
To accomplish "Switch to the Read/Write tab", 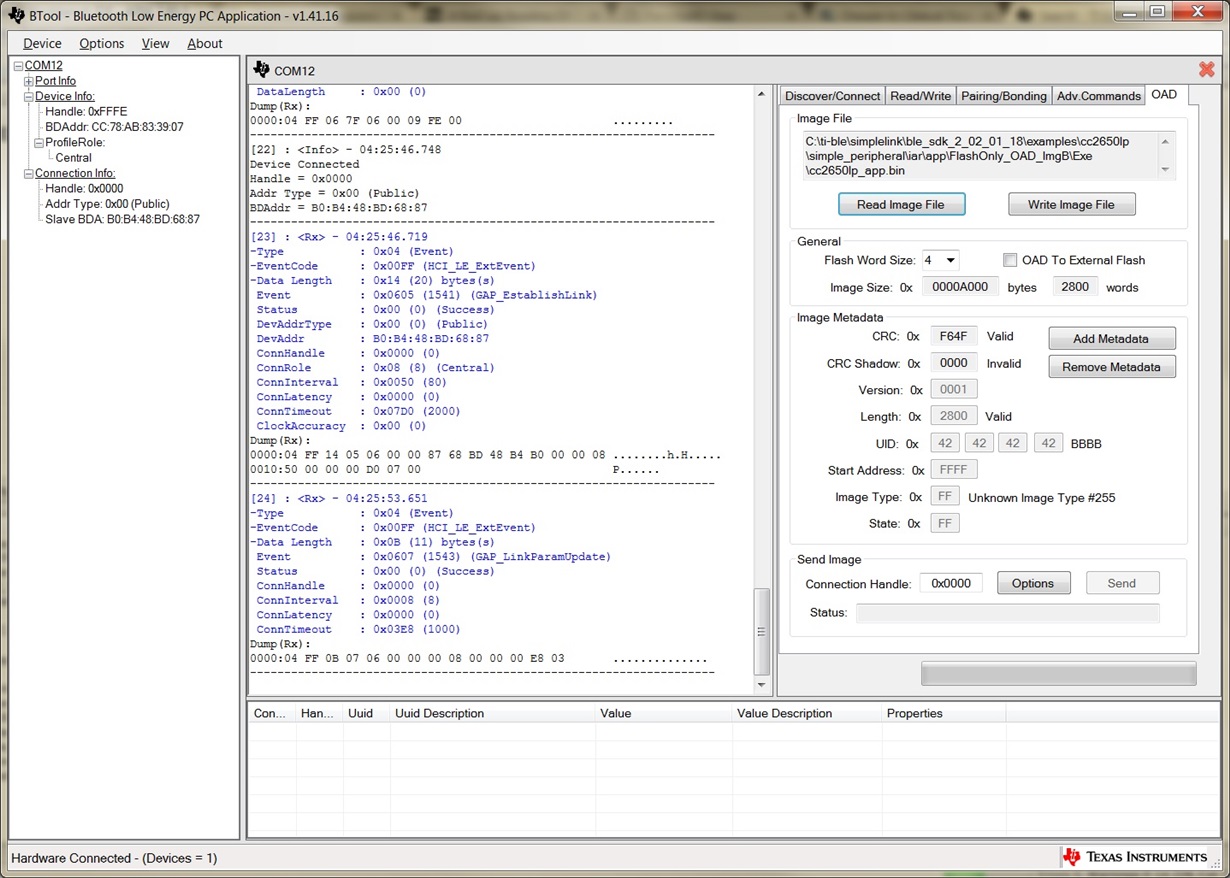I will point(920,96).
